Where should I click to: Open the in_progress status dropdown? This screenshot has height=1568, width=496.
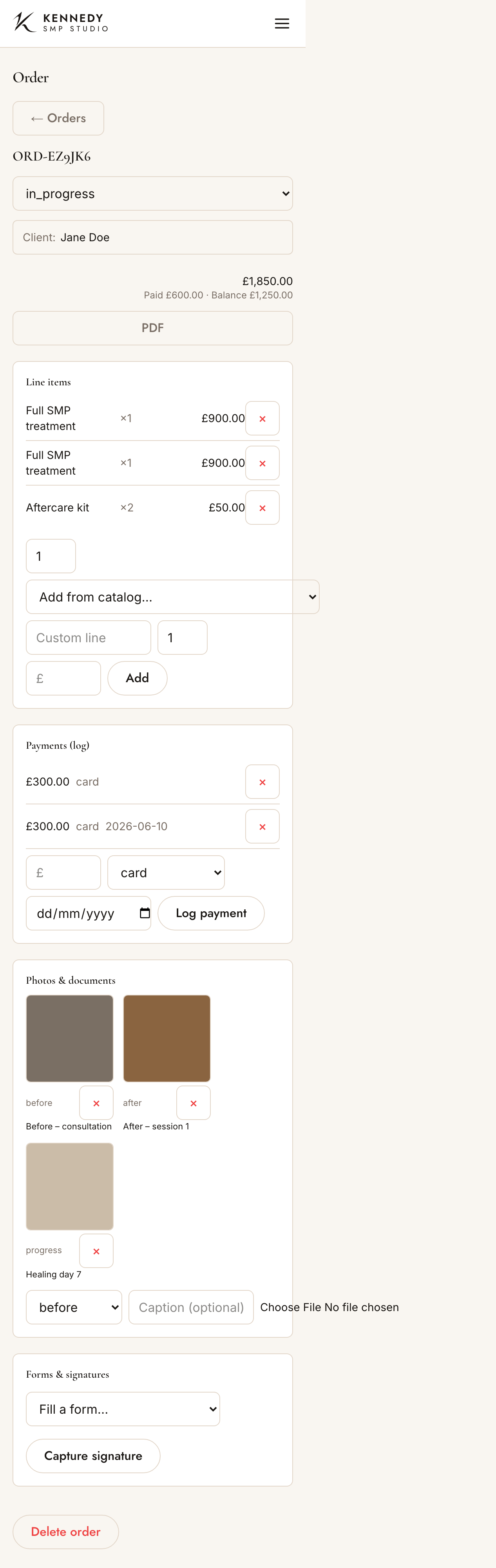tap(152, 193)
